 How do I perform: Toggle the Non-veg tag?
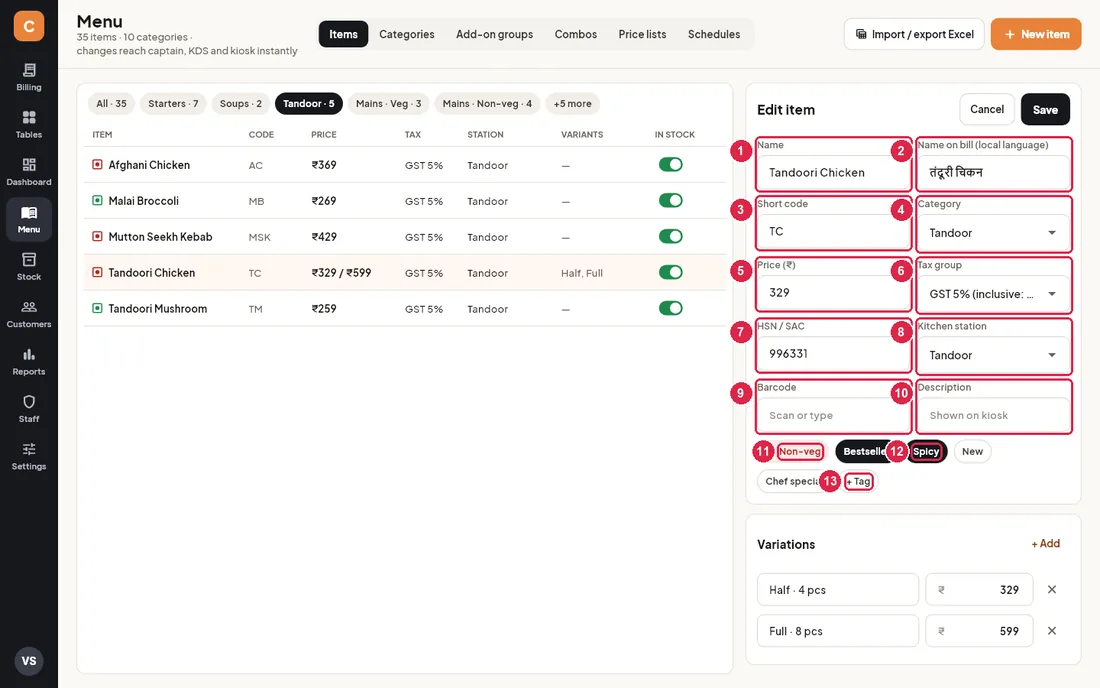pos(800,452)
